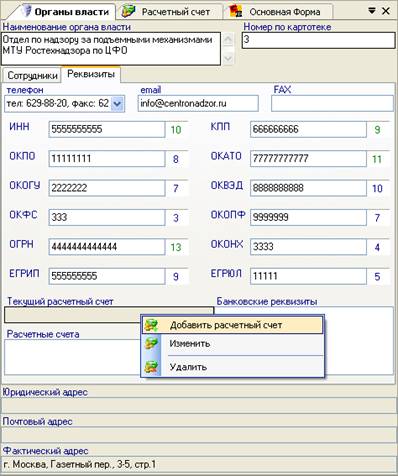
Task: Select the Реквизиты tab
Action: pyautogui.click(x=91, y=74)
